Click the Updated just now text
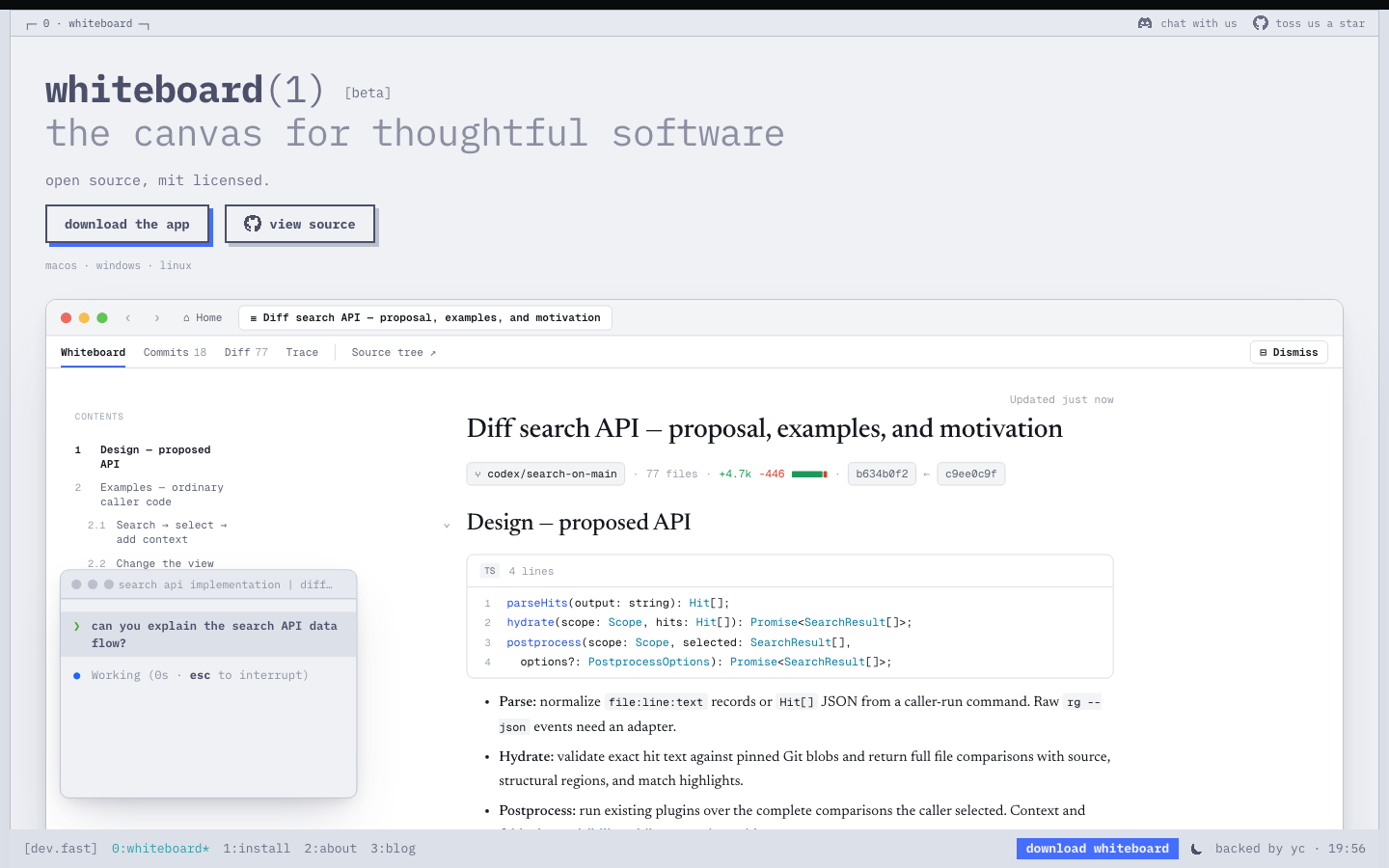 1061,399
